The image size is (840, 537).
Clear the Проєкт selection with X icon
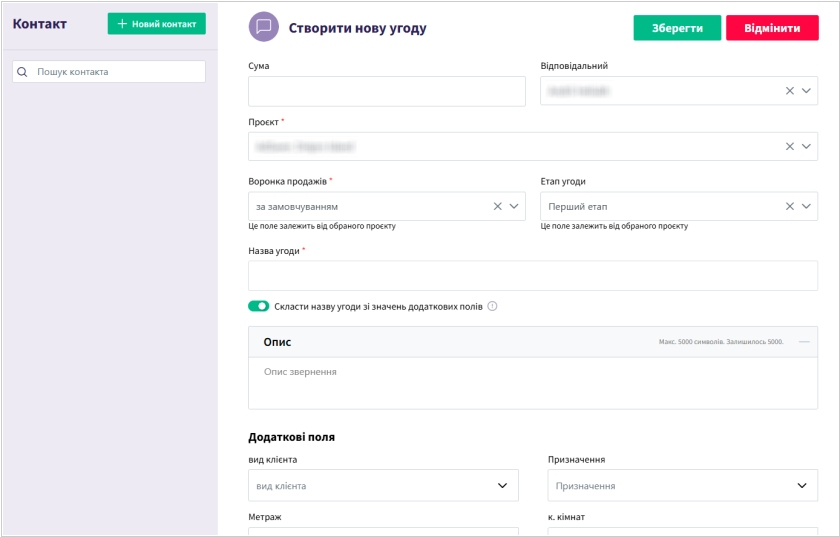pyautogui.click(x=790, y=146)
